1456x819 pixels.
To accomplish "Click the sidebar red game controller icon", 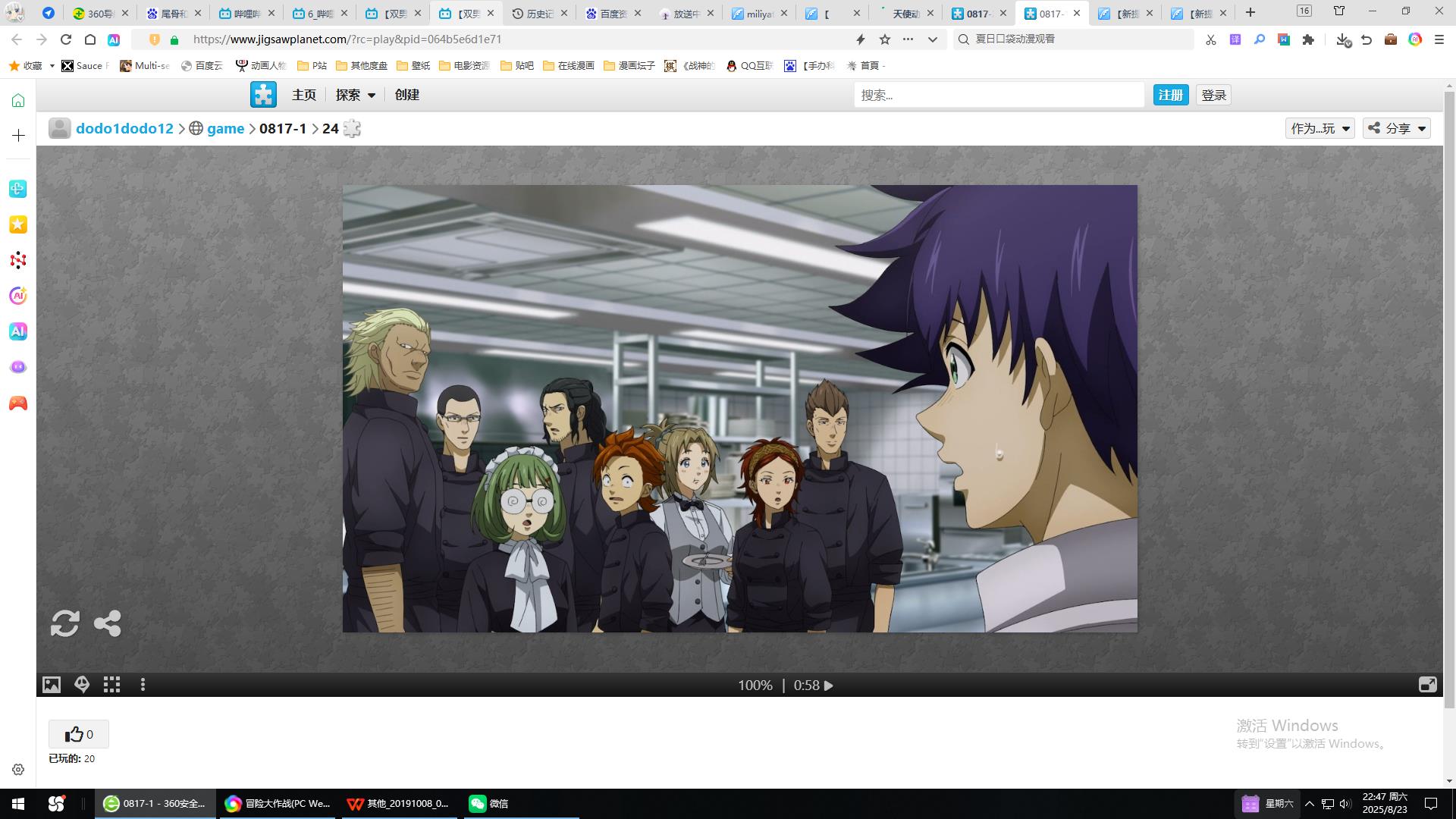I will [x=18, y=403].
